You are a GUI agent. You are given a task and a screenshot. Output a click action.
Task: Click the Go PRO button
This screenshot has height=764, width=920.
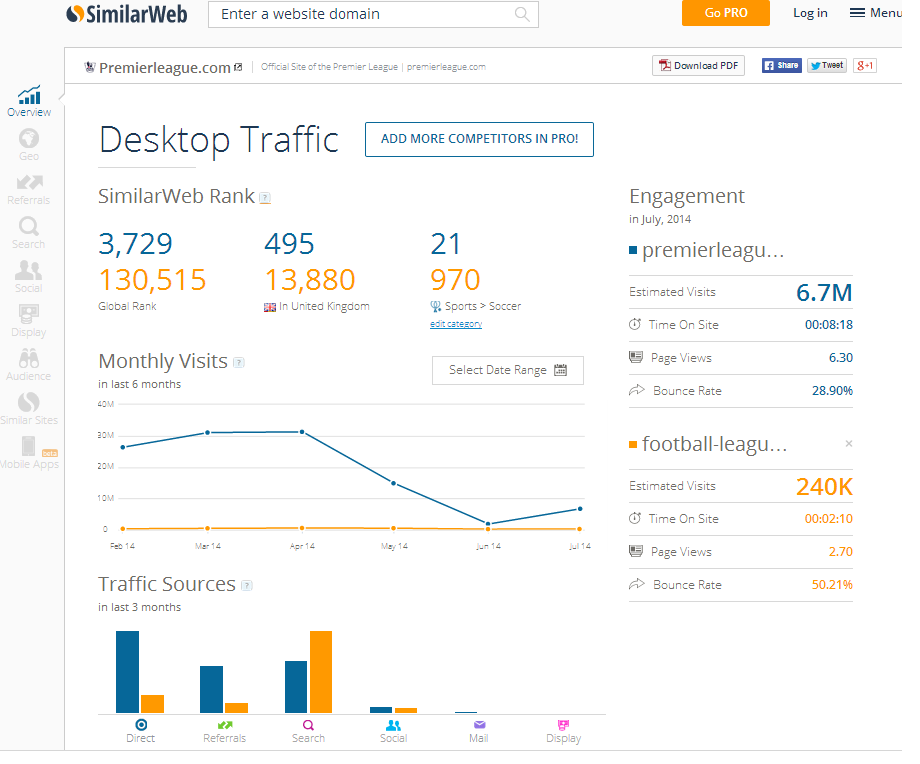(726, 13)
